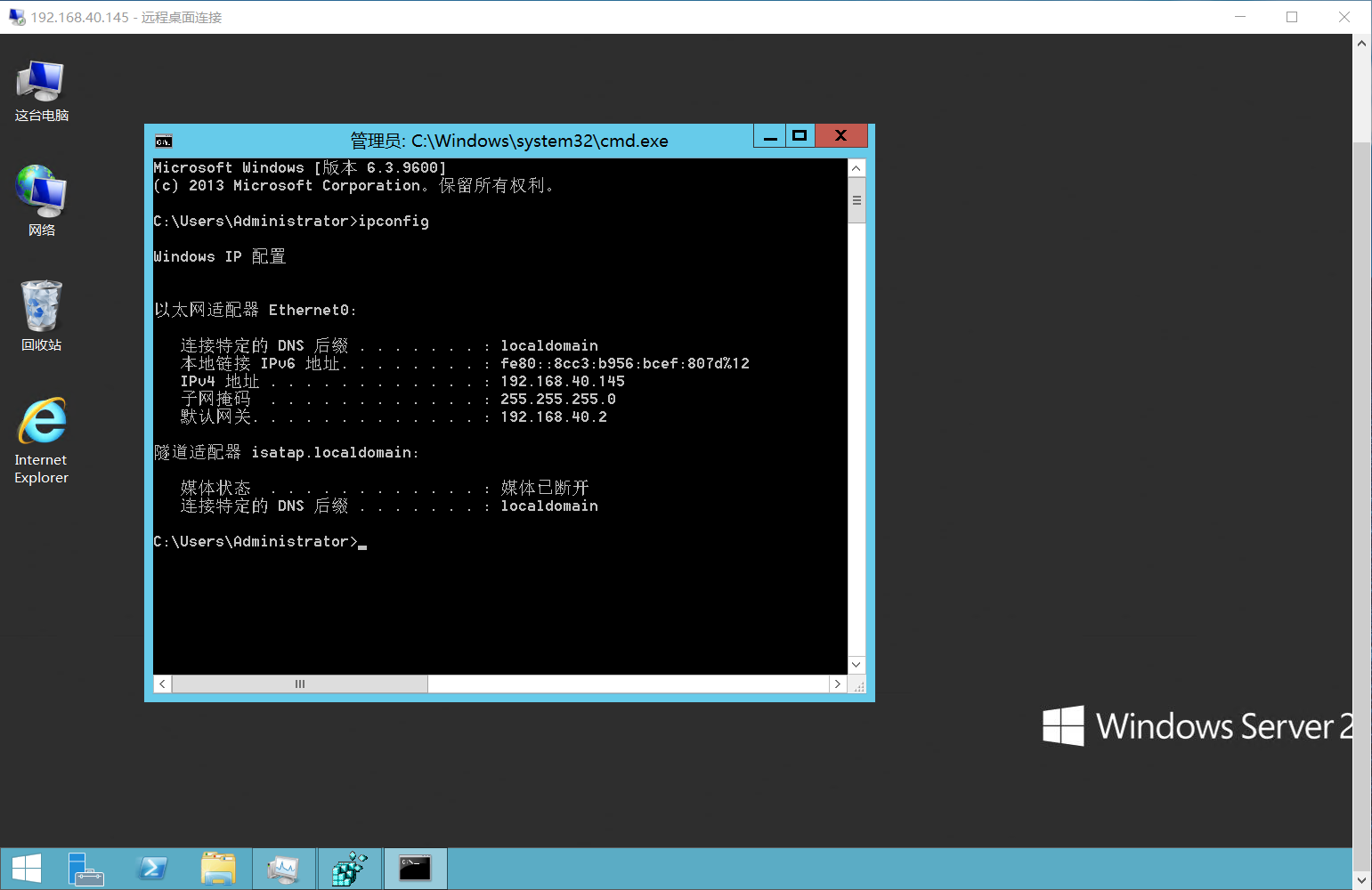The width and height of the screenshot is (1372, 890).
Task: Click cmd vertical scrollbar down arrow
Action: (x=856, y=665)
